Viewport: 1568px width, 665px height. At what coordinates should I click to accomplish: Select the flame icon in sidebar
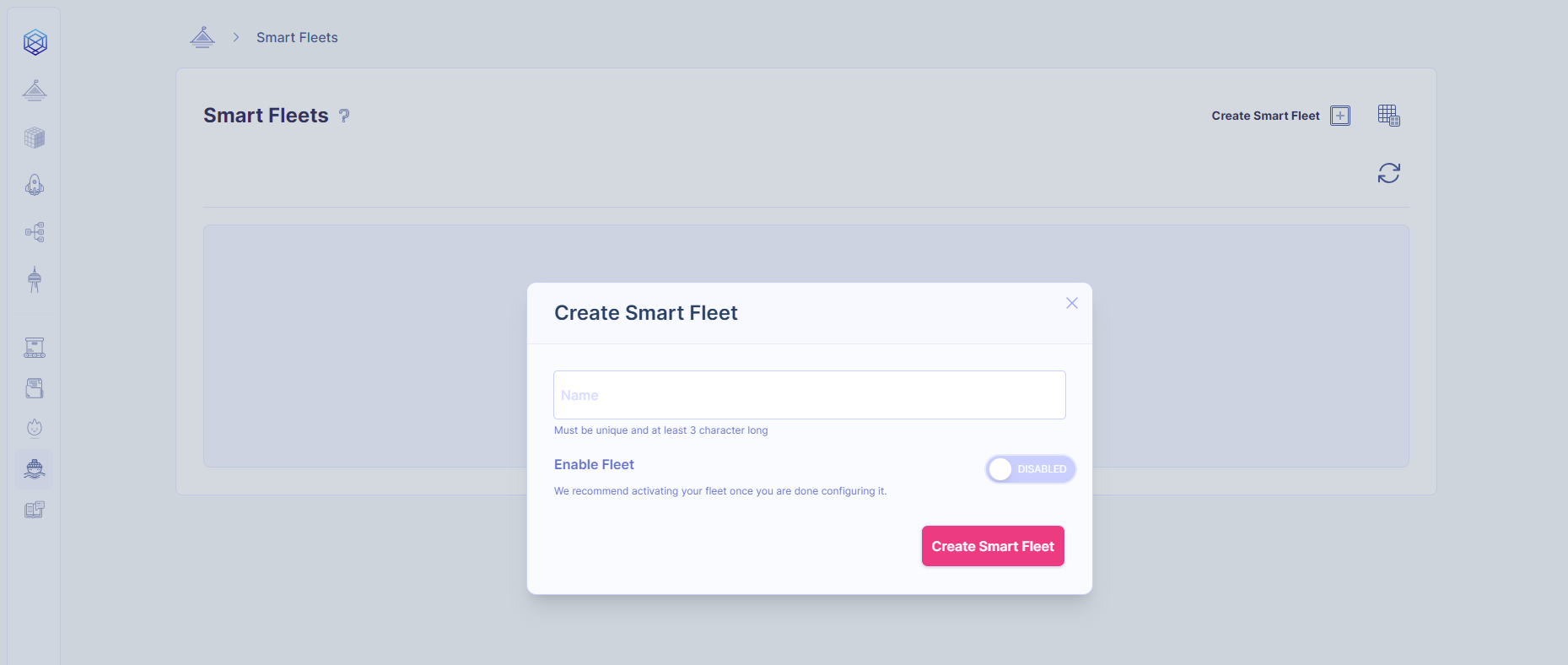(x=35, y=428)
